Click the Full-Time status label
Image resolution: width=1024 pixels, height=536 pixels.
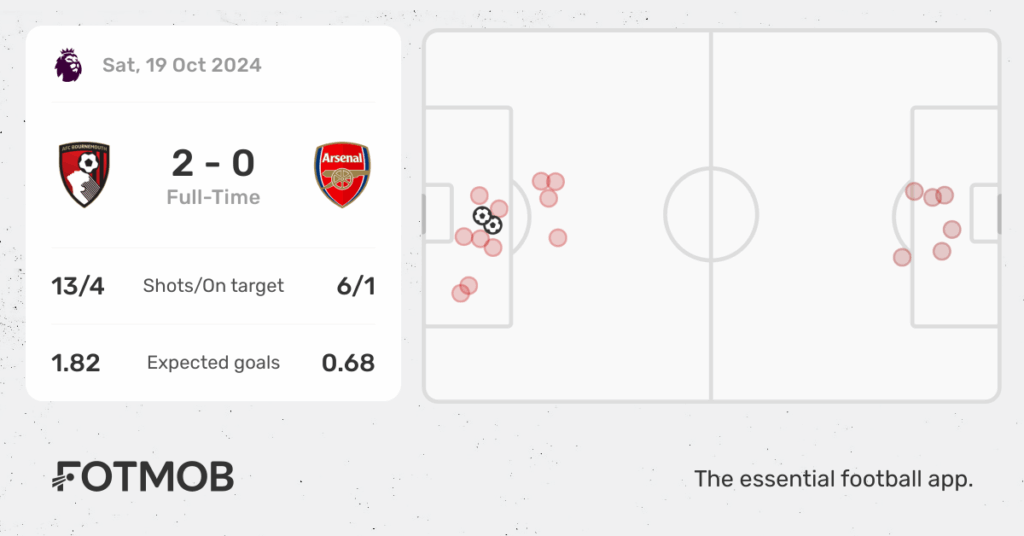[214, 197]
